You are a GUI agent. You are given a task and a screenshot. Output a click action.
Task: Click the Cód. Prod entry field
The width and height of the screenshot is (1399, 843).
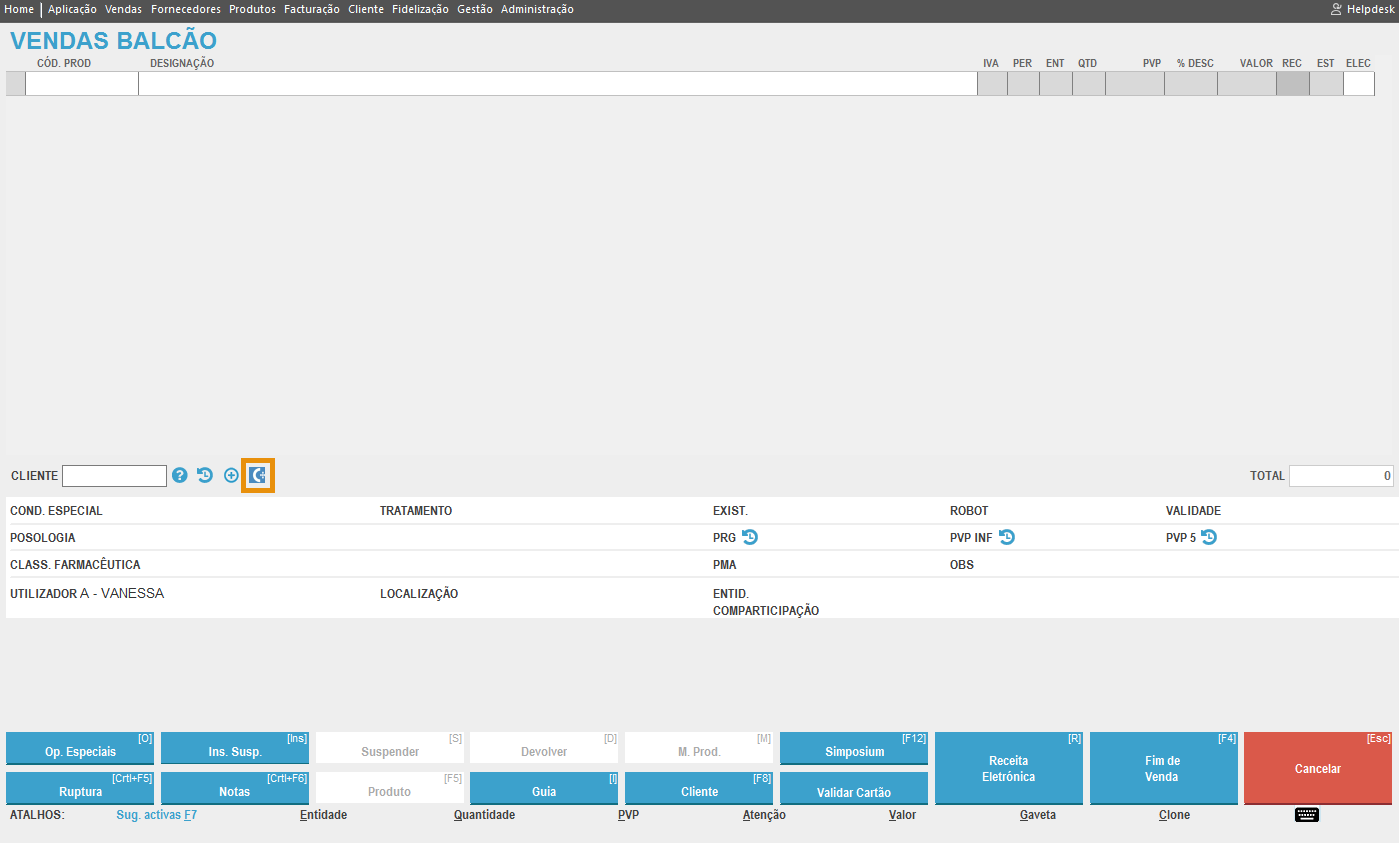tap(82, 84)
